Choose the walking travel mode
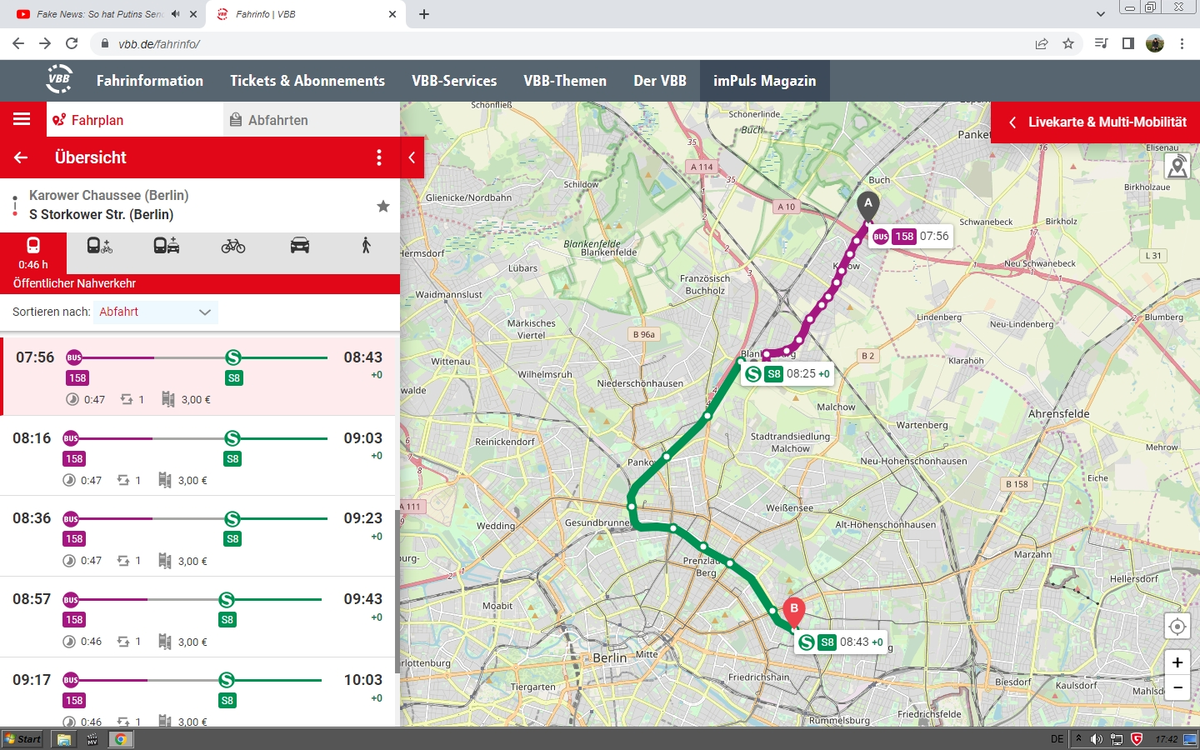This screenshot has height=750, width=1200. click(366, 245)
